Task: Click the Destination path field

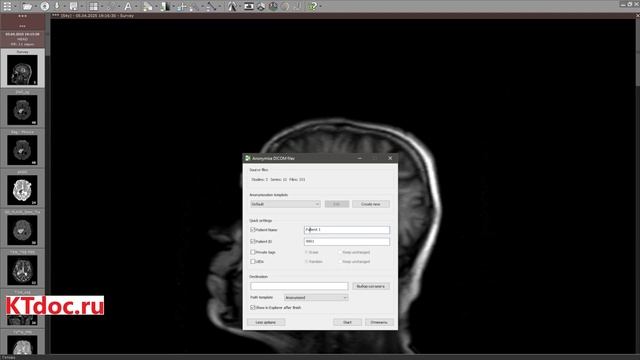Action: coord(299,286)
